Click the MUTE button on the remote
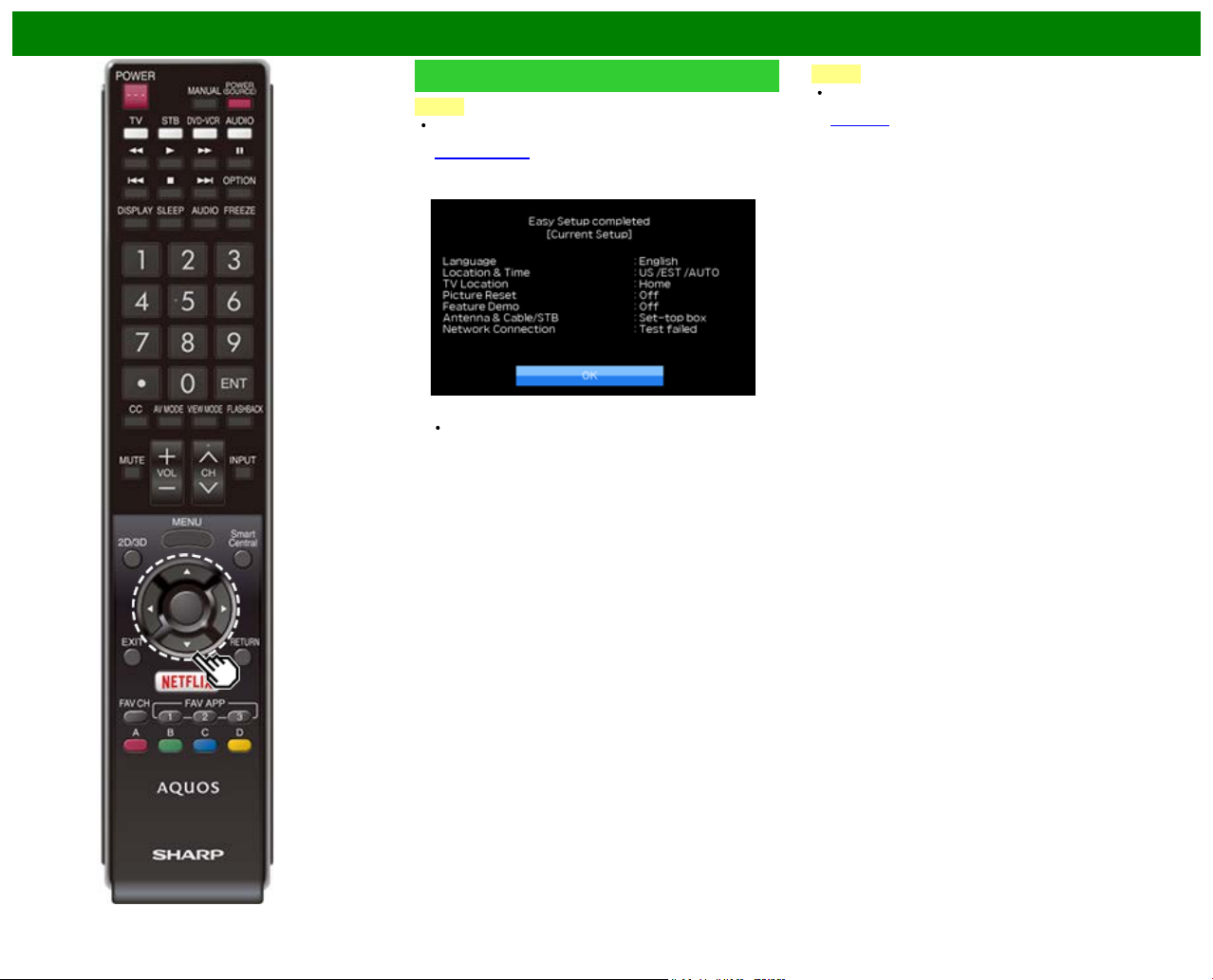Viewport: 1213px width, 980px height. pos(132,472)
